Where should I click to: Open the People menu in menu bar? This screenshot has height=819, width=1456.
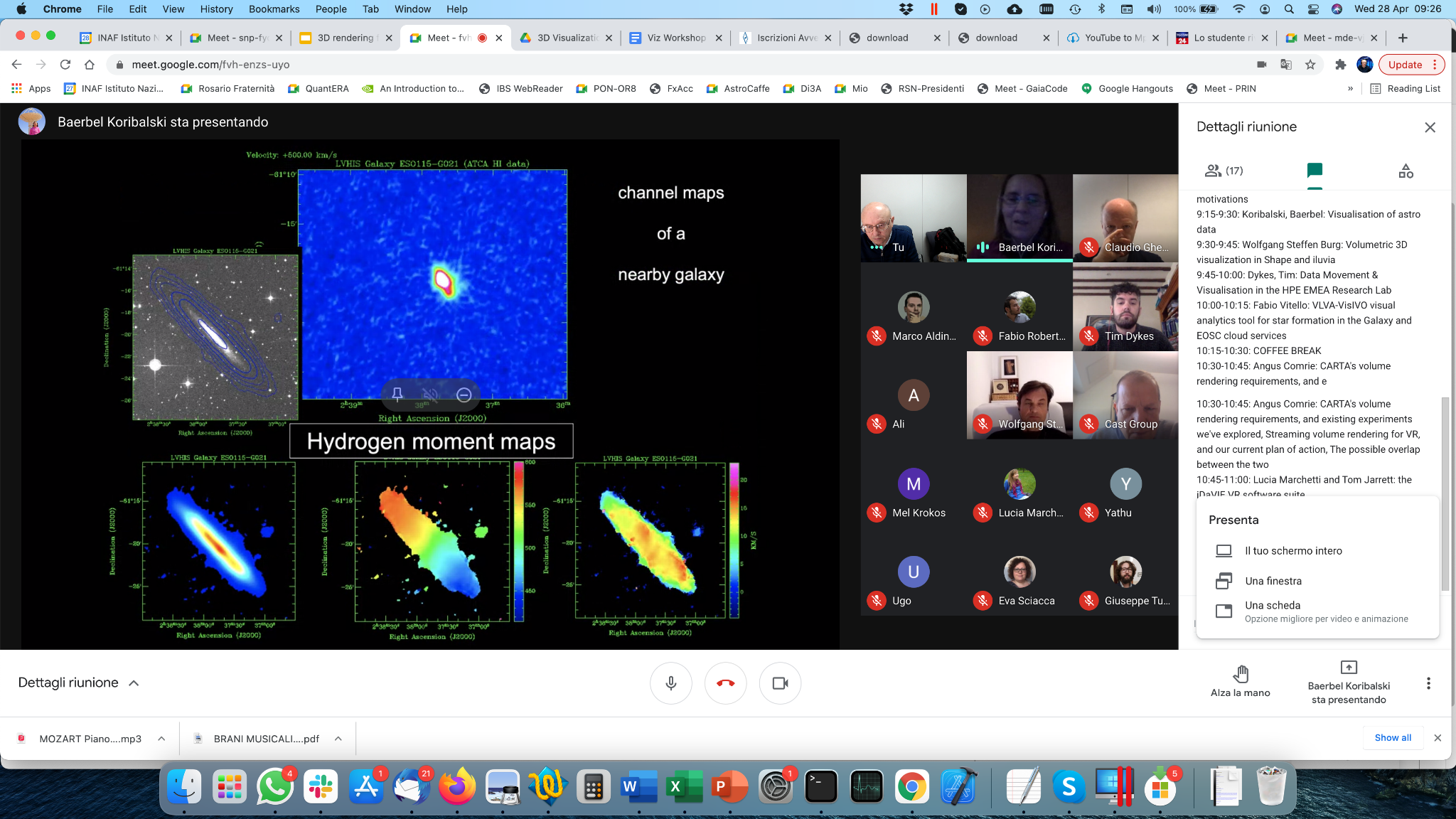(x=331, y=9)
